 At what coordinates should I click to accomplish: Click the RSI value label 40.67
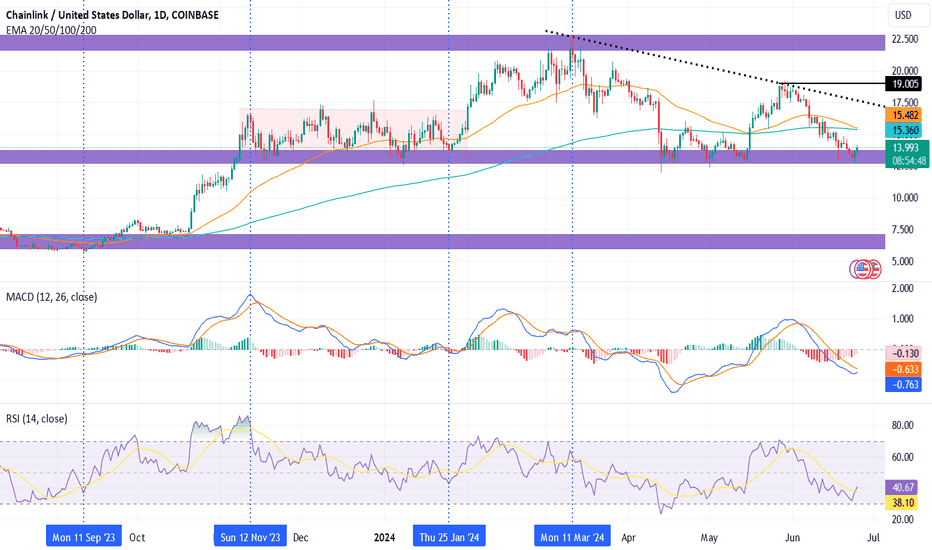903,488
